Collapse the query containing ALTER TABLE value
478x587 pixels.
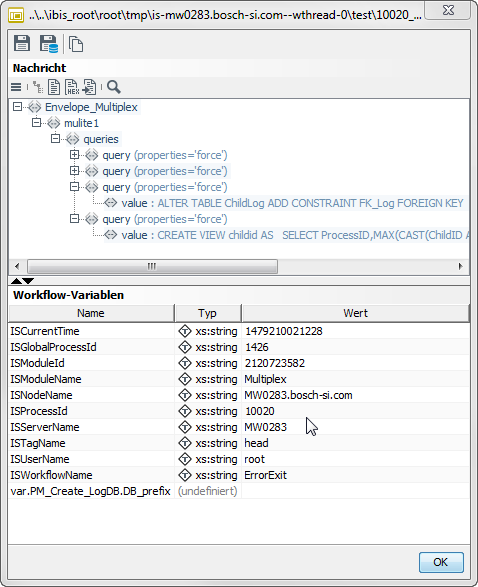tap(74, 187)
